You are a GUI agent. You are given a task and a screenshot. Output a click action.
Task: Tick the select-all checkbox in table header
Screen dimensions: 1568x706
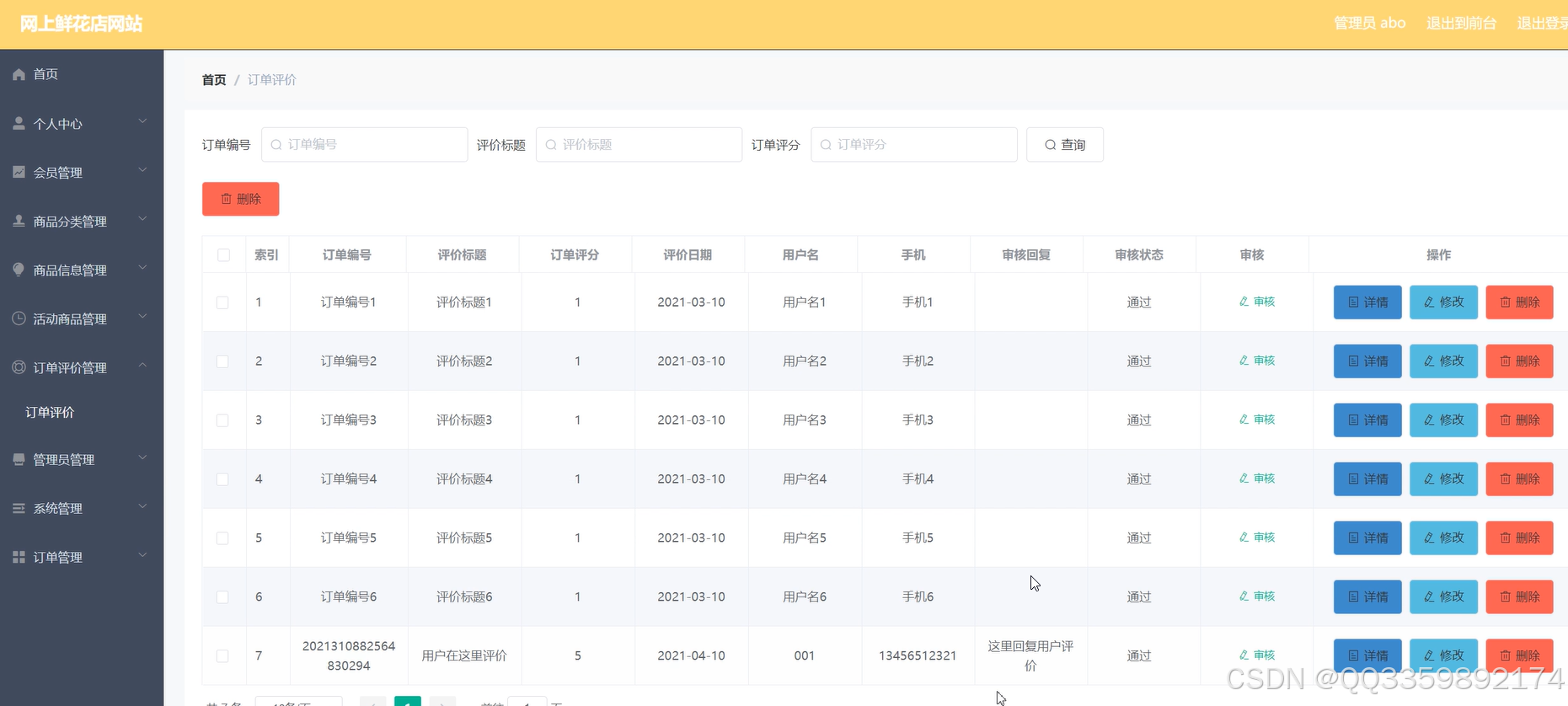pyautogui.click(x=223, y=255)
